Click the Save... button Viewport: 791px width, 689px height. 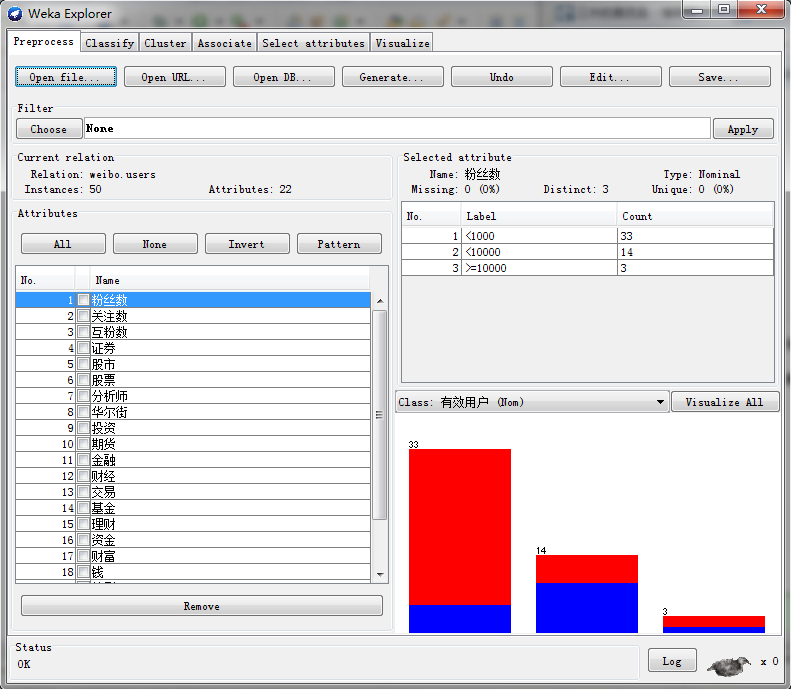click(719, 77)
